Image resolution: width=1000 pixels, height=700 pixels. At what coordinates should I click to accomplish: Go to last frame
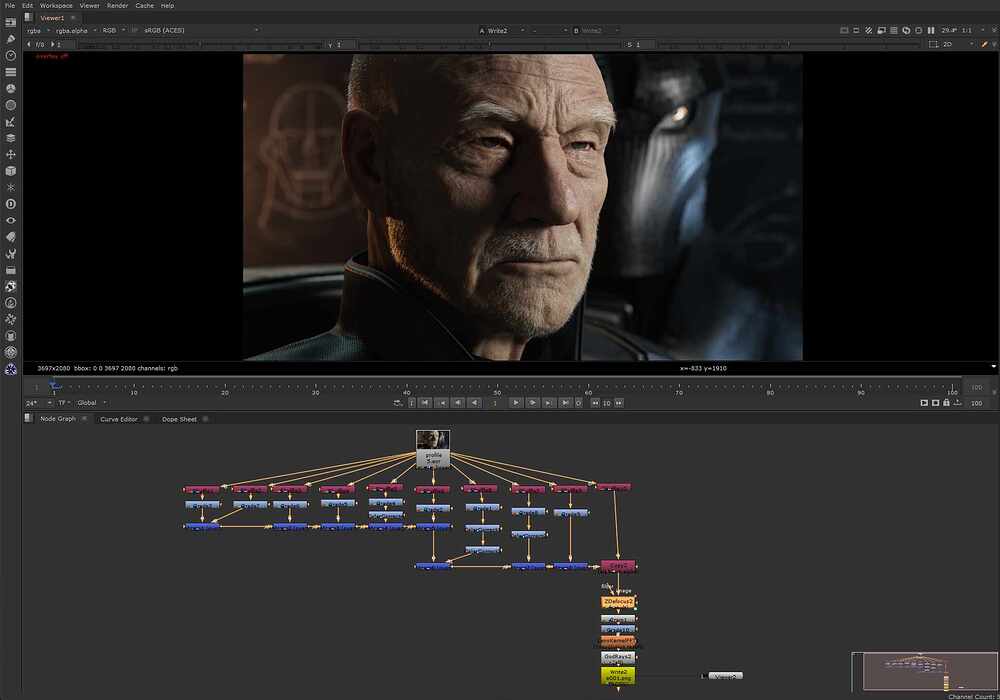(x=565, y=403)
